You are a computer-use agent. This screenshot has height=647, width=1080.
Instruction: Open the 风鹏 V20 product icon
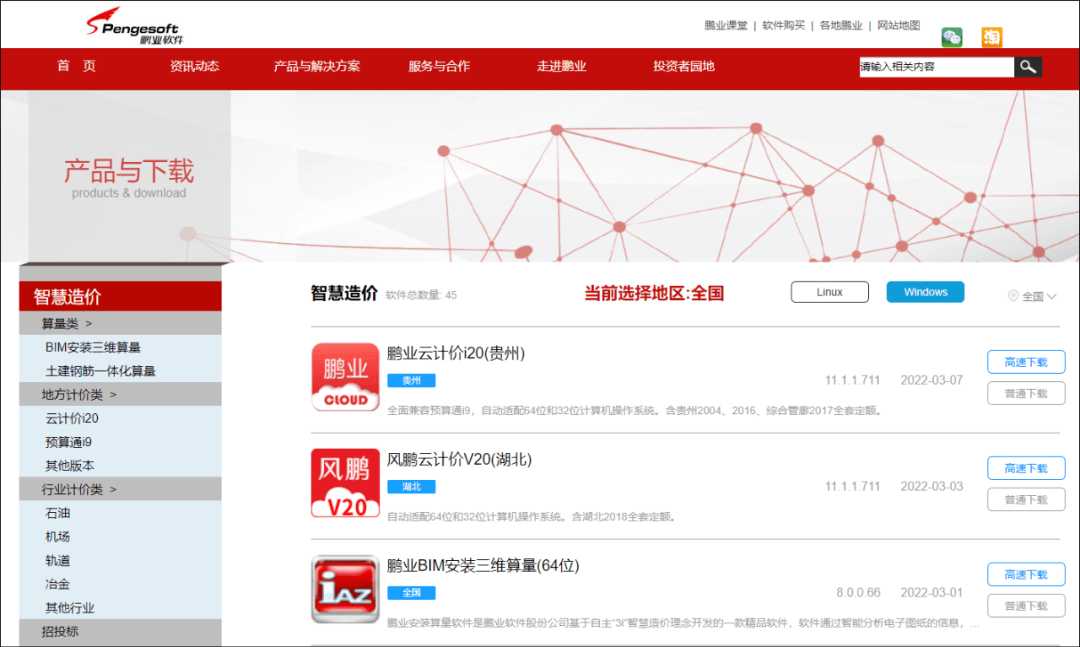(x=345, y=483)
